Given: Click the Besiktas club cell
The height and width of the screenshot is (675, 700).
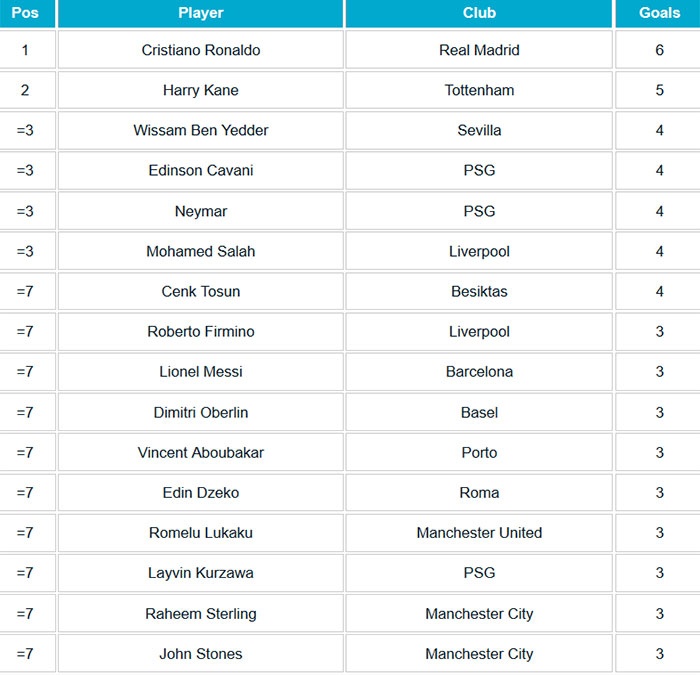Looking at the screenshot, I should (x=479, y=291).
